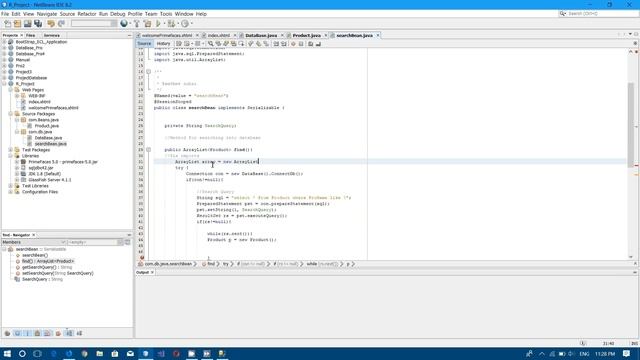Open the Refactor menu

87,14
